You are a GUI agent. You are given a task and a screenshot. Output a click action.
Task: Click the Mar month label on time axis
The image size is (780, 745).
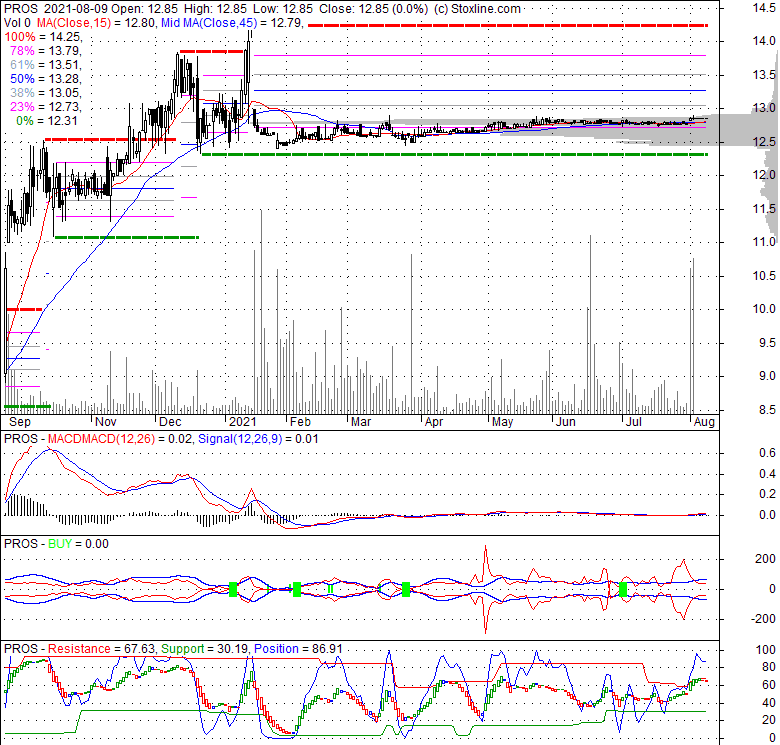point(361,422)
